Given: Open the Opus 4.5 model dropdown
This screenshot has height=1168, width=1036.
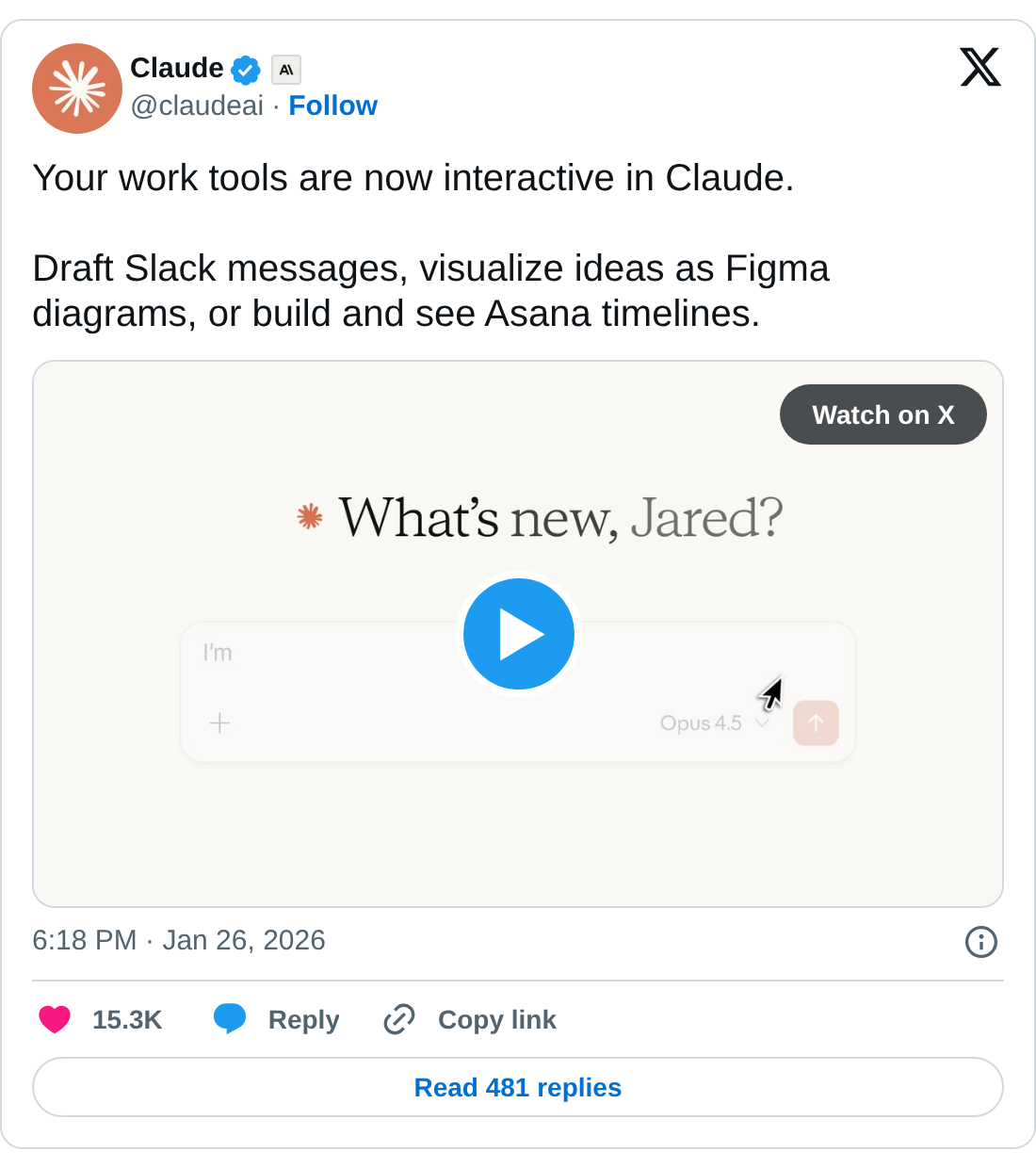Looking at the screenshot, I should point(714,723).
